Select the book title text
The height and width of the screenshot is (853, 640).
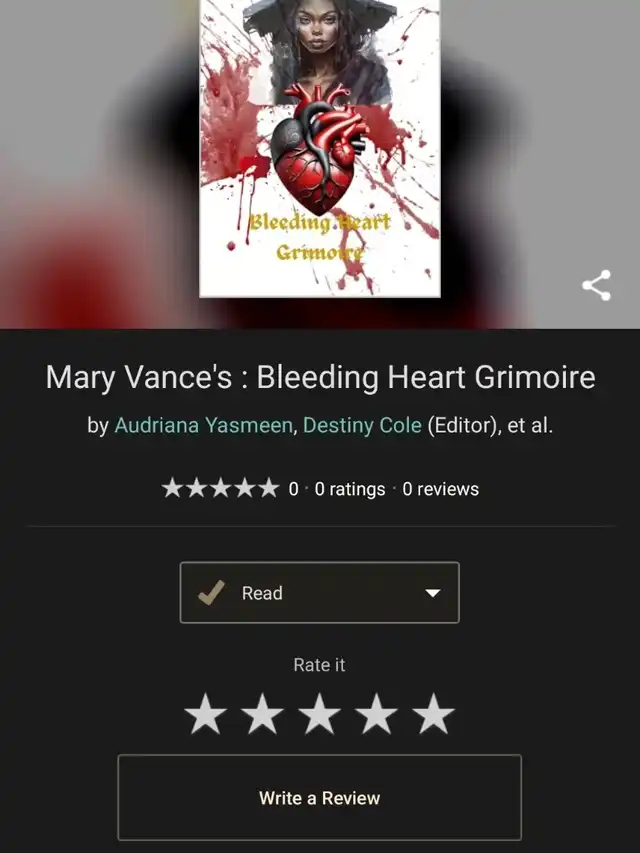[320, 376]
